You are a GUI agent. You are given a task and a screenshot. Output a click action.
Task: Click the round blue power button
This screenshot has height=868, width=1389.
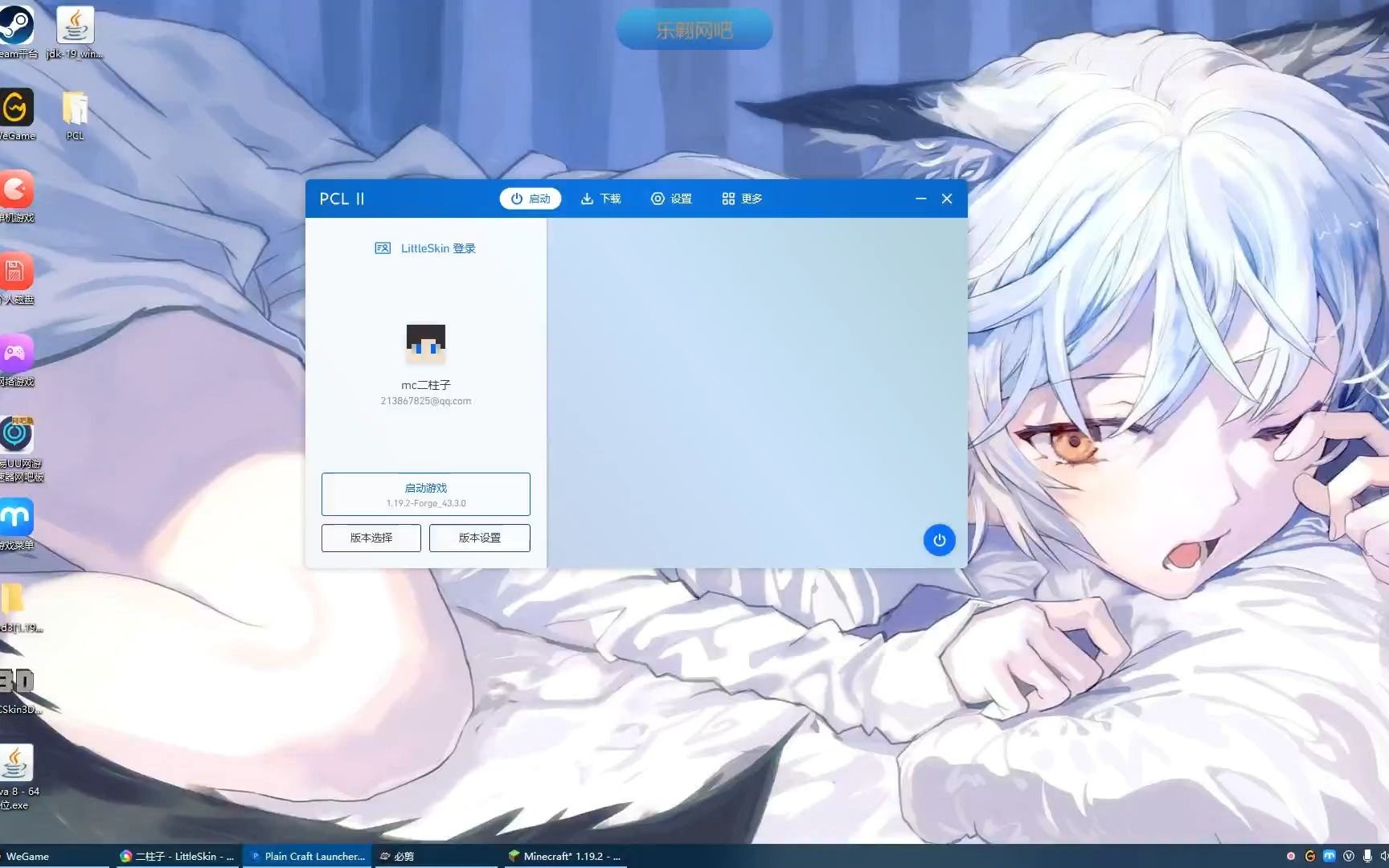click(939, 540)
